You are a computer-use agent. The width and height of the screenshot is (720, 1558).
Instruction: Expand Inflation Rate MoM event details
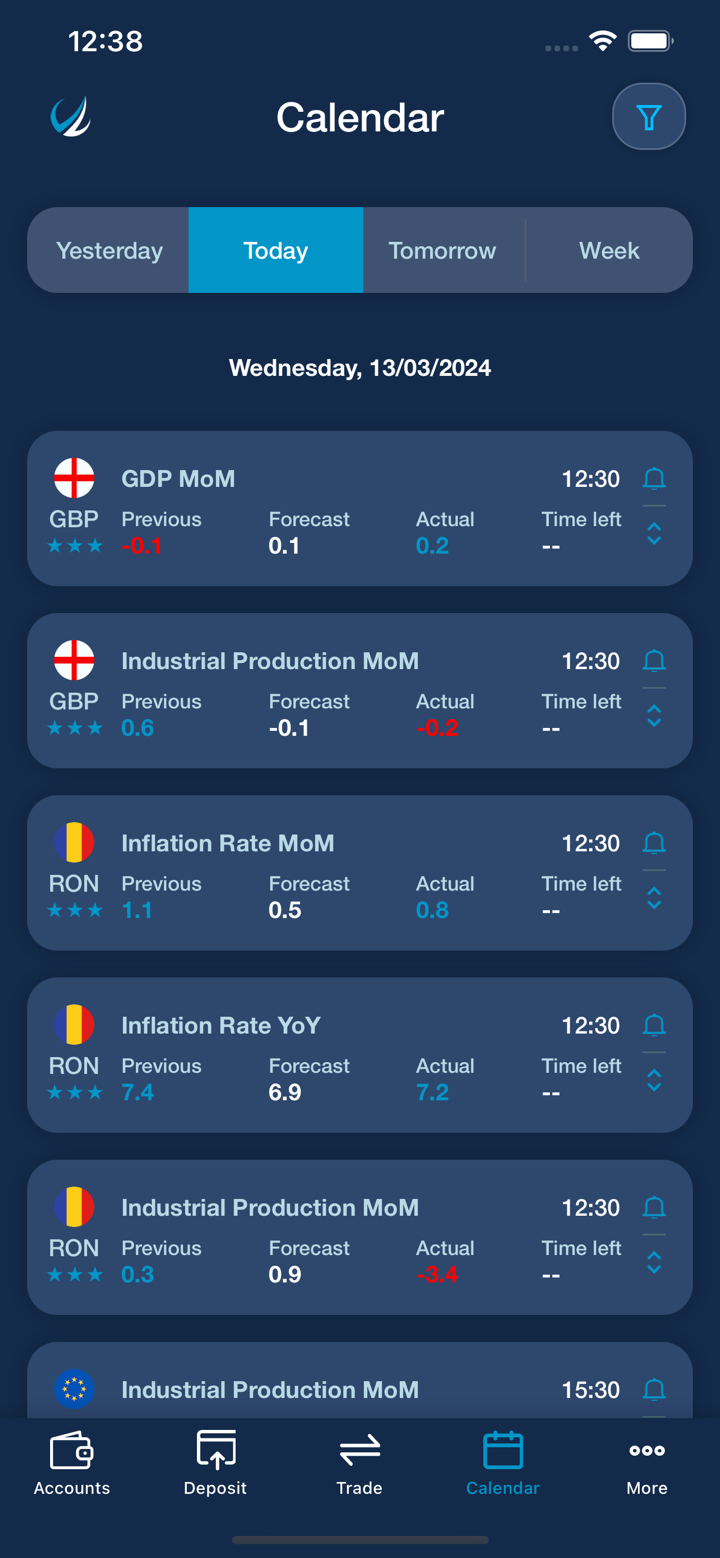pos(654,898)
